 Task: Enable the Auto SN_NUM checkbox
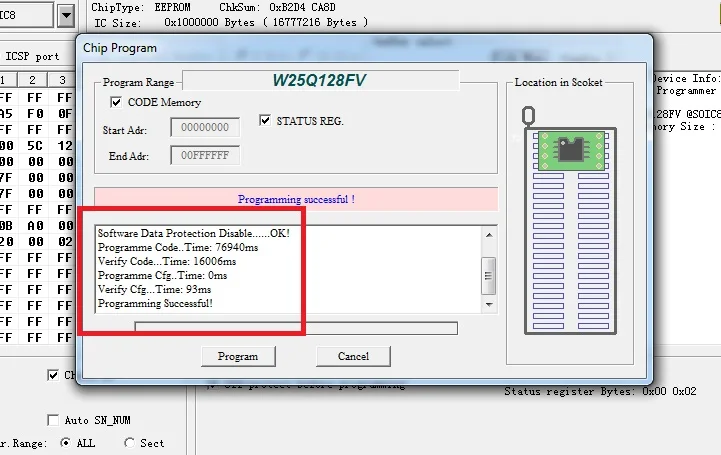tap(53, 420)
